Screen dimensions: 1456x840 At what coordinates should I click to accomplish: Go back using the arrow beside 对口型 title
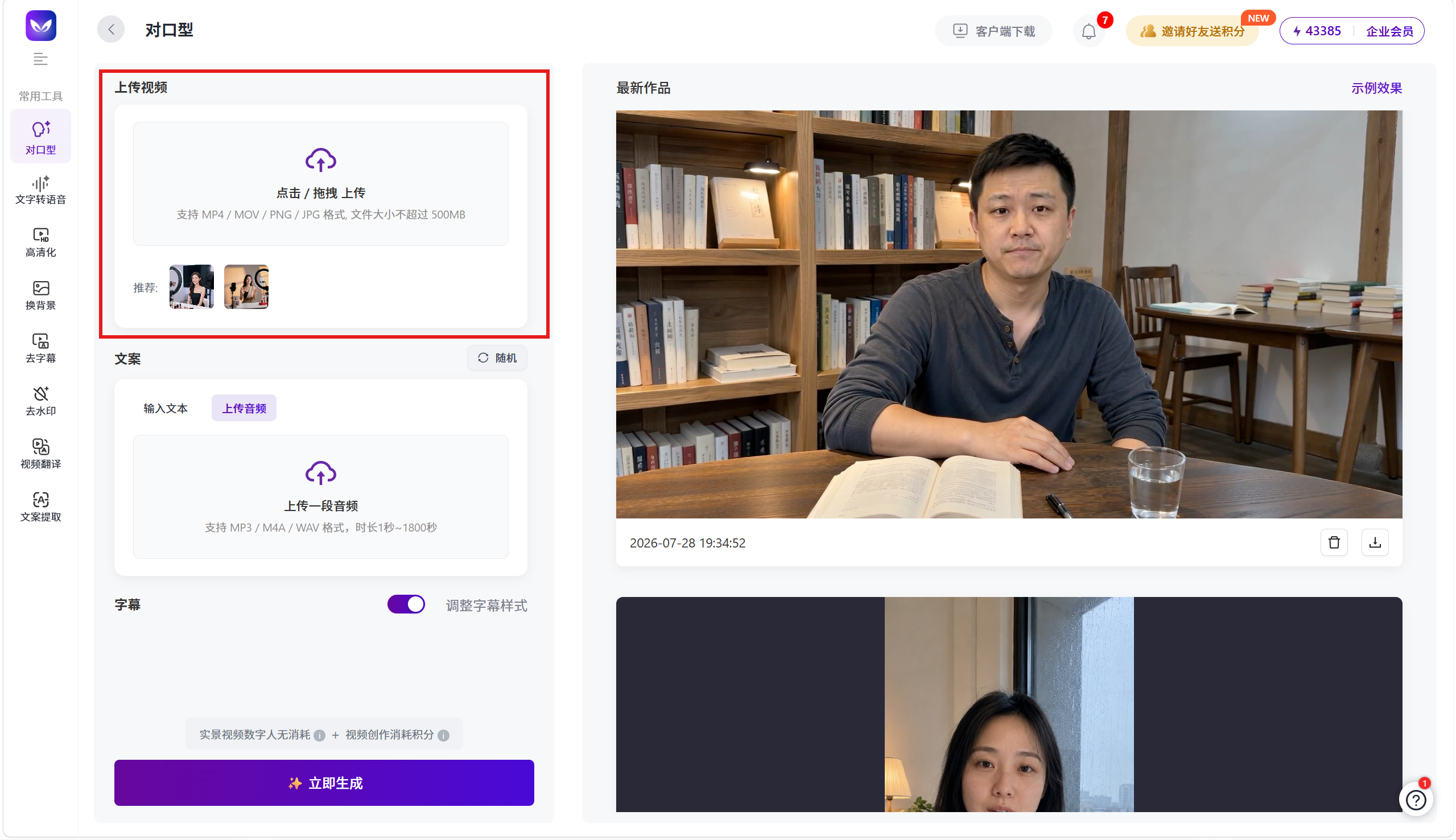pos(112,30)
